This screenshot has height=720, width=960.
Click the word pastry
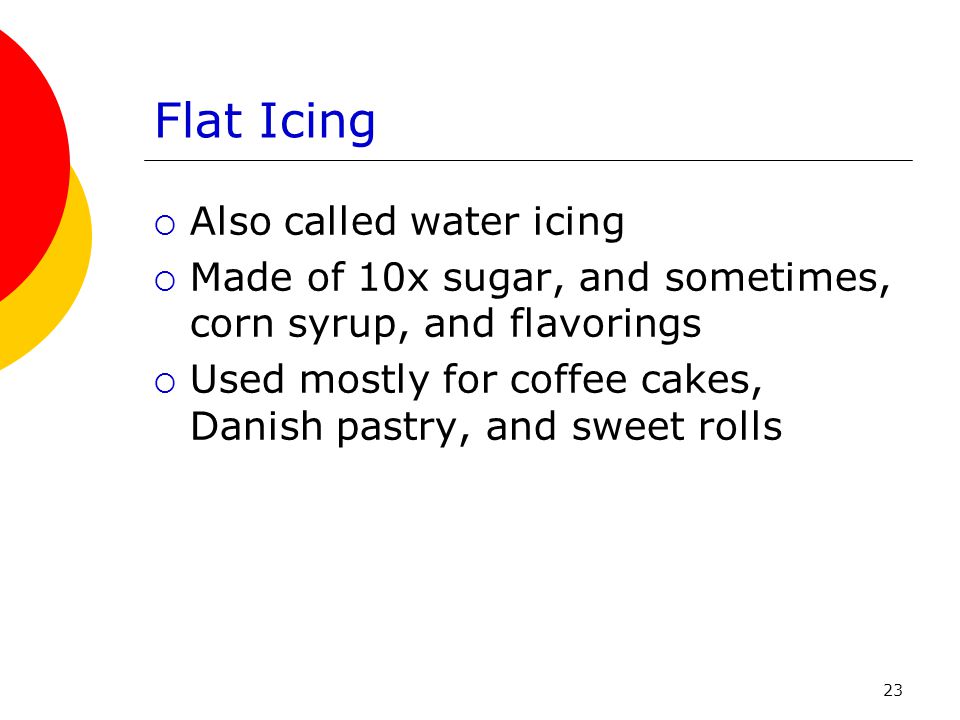click(403, 429)
